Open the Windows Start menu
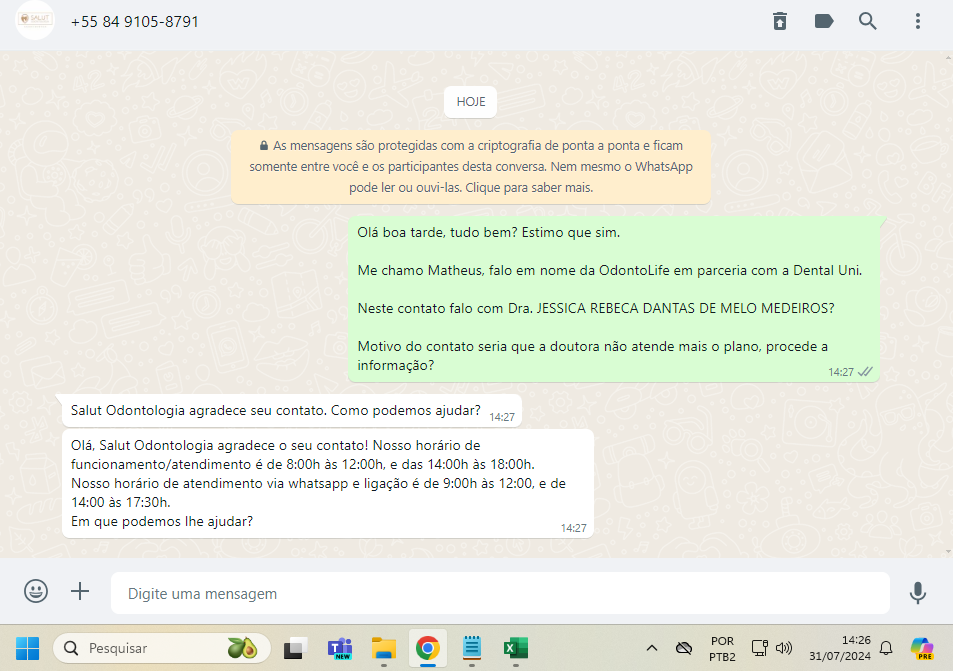Image resolution: width=953 pixels, height=671 pixels. click(27, 649)
